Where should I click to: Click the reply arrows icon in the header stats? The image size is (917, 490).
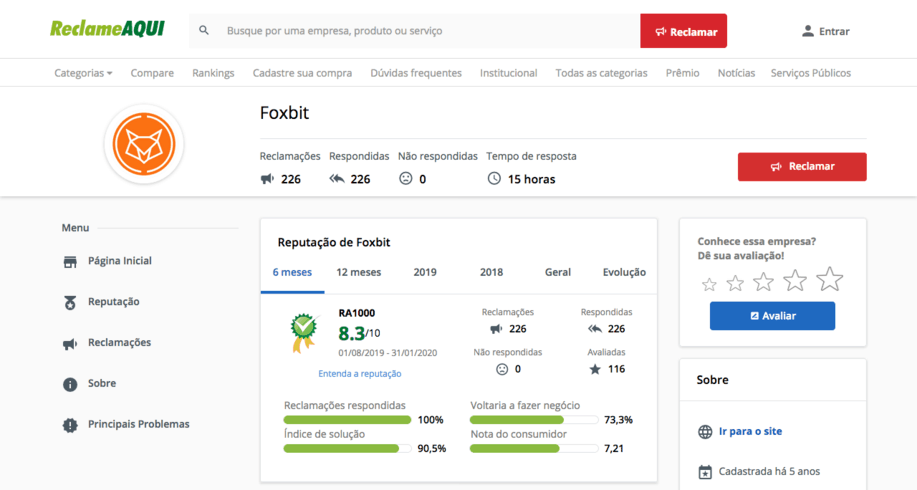coord(337,178)
